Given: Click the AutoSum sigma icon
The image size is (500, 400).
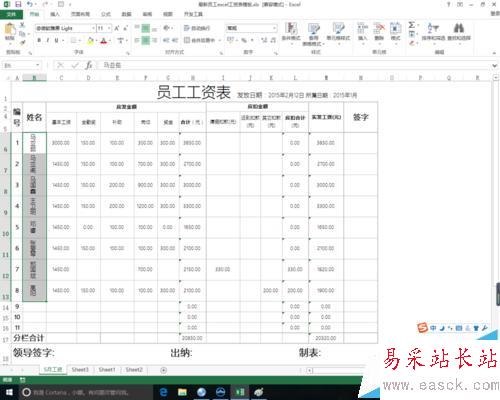Looking at the screenshot, I should (412, 25).
